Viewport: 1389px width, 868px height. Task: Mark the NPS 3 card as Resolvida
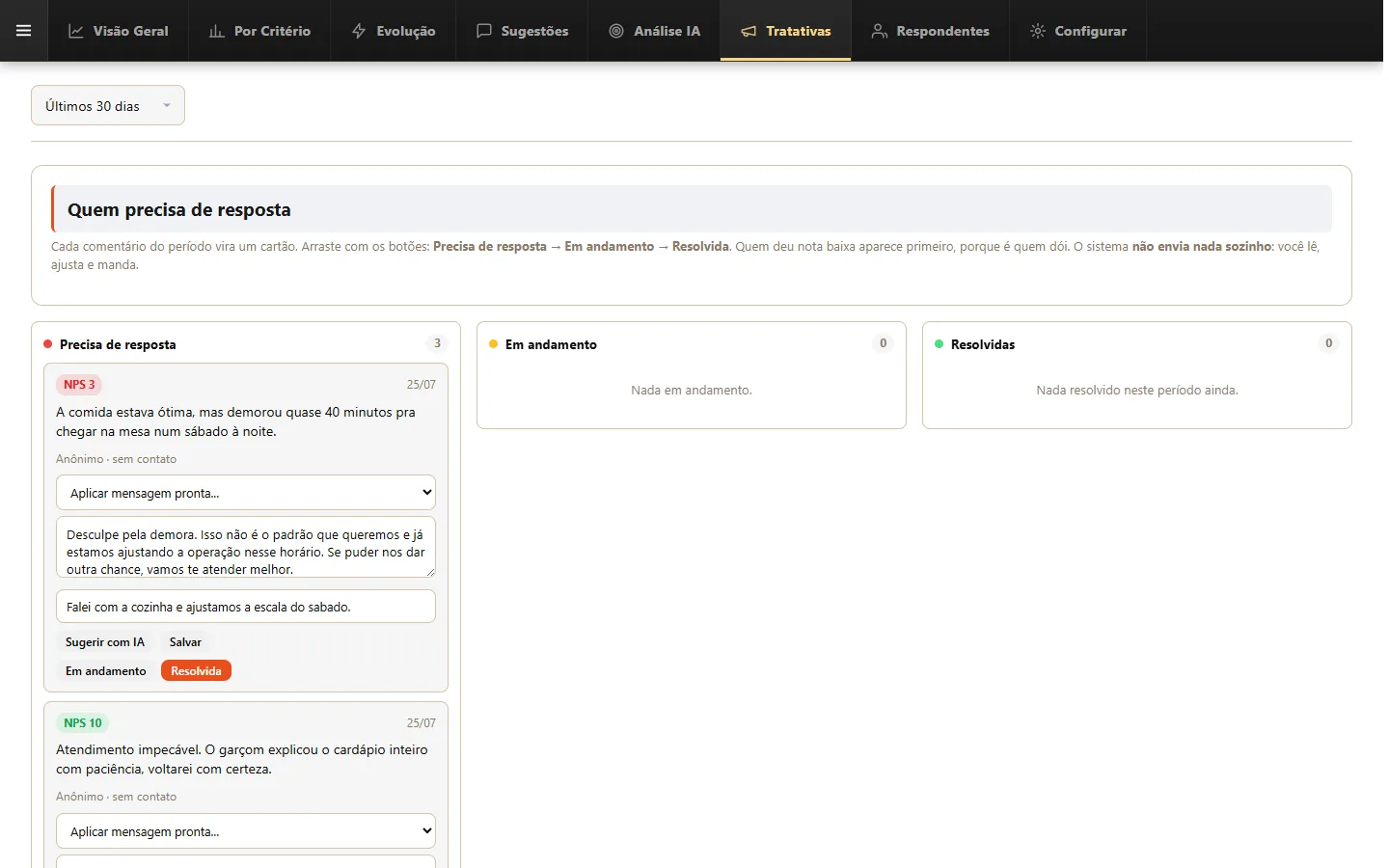coord(196,671)
